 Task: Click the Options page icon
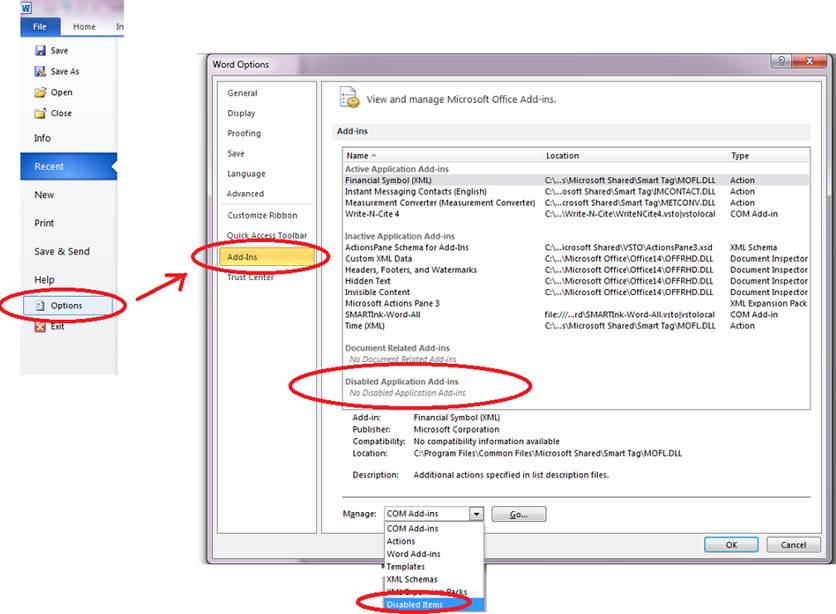click(x=39, y=305)
